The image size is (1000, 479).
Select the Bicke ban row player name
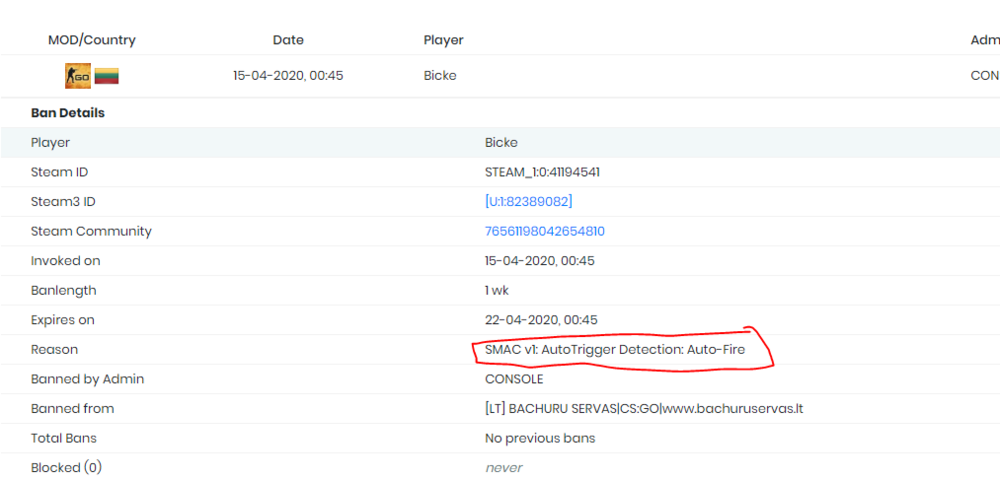coord(440,76)
